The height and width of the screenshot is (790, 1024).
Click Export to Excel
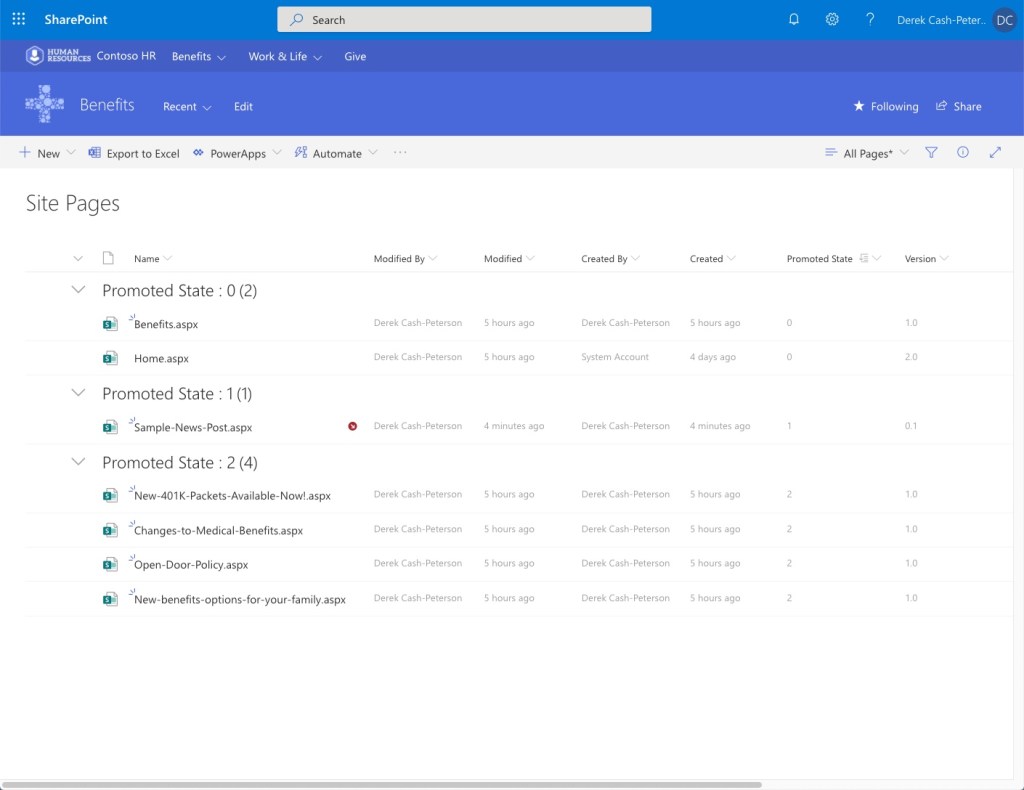pos(134,153)
